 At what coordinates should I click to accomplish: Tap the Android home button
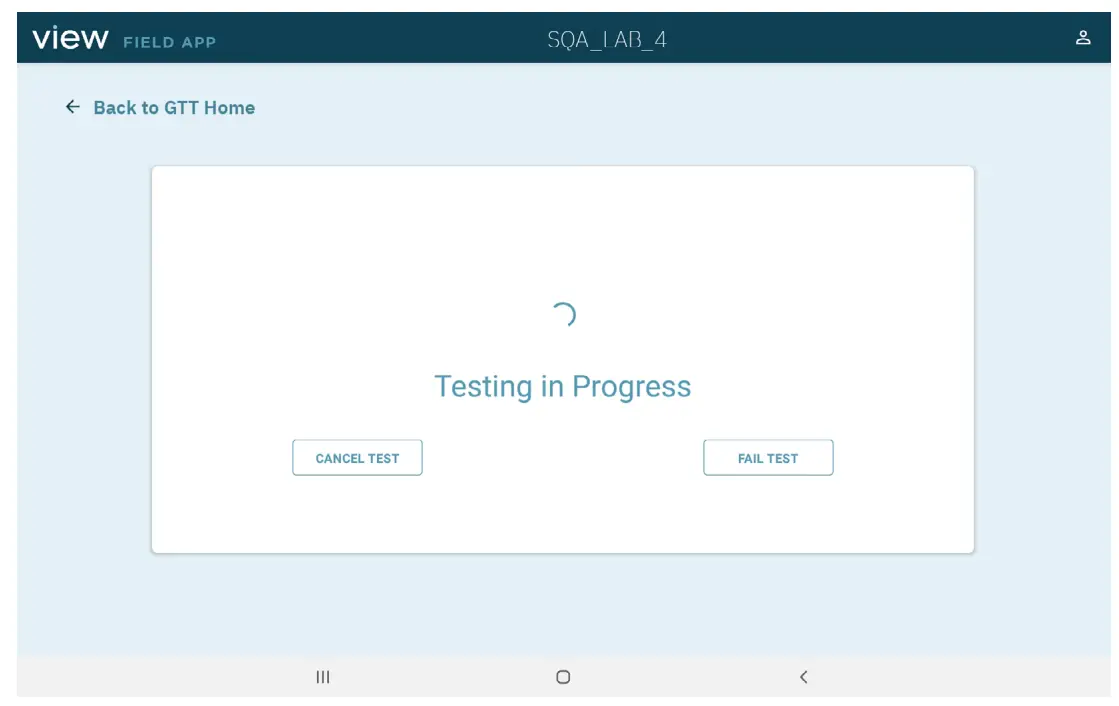pos(563,677)
